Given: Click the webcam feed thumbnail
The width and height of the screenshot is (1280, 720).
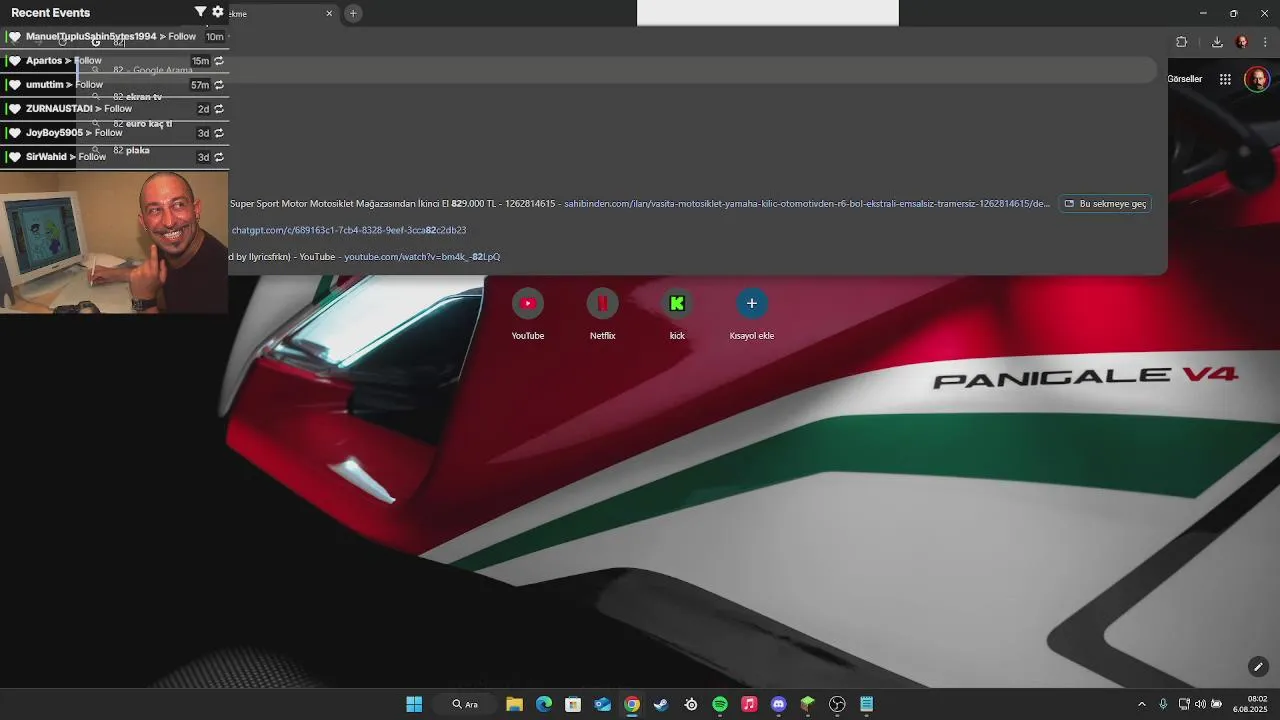Looking at the screenshot, I should click(x=114, y=243).
